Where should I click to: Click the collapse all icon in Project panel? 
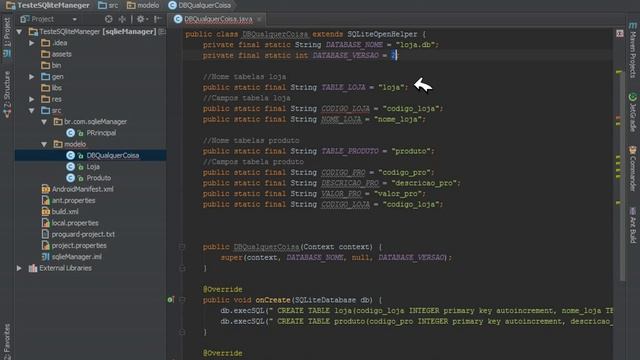tap(122, 19)
